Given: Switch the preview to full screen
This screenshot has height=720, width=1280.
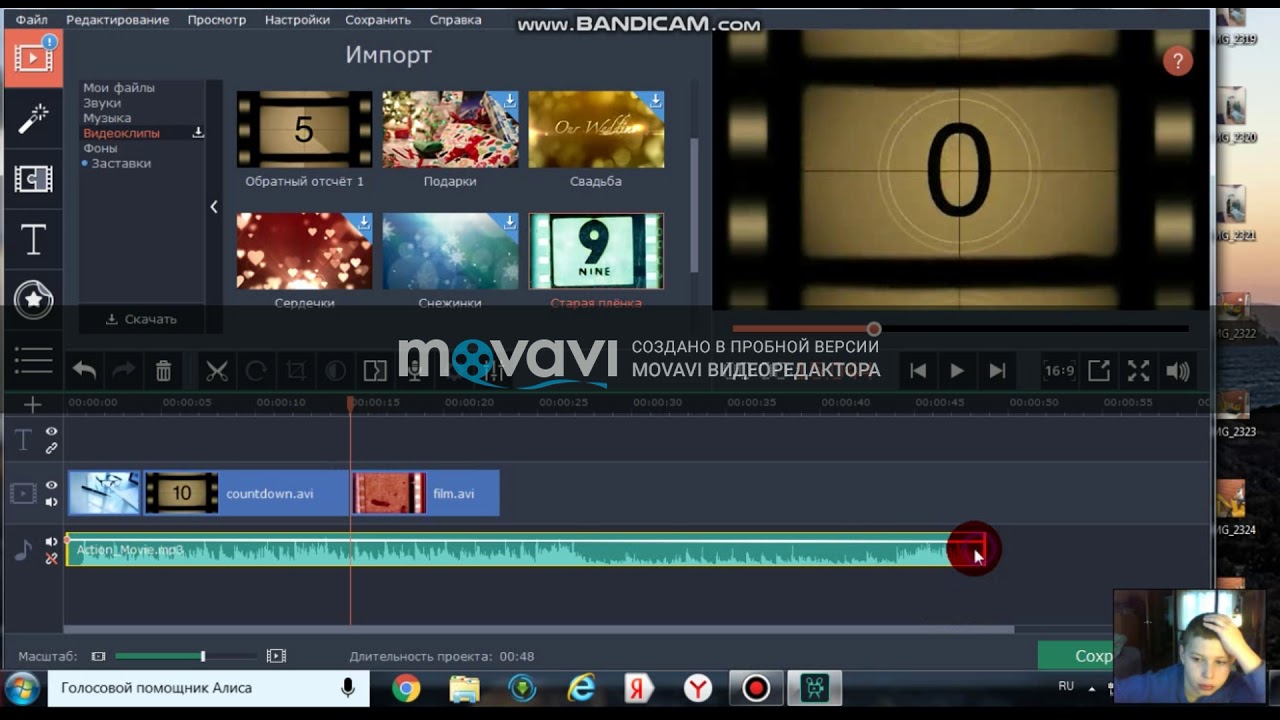Looking at the screenshot, I should [x=1138, y=371].
